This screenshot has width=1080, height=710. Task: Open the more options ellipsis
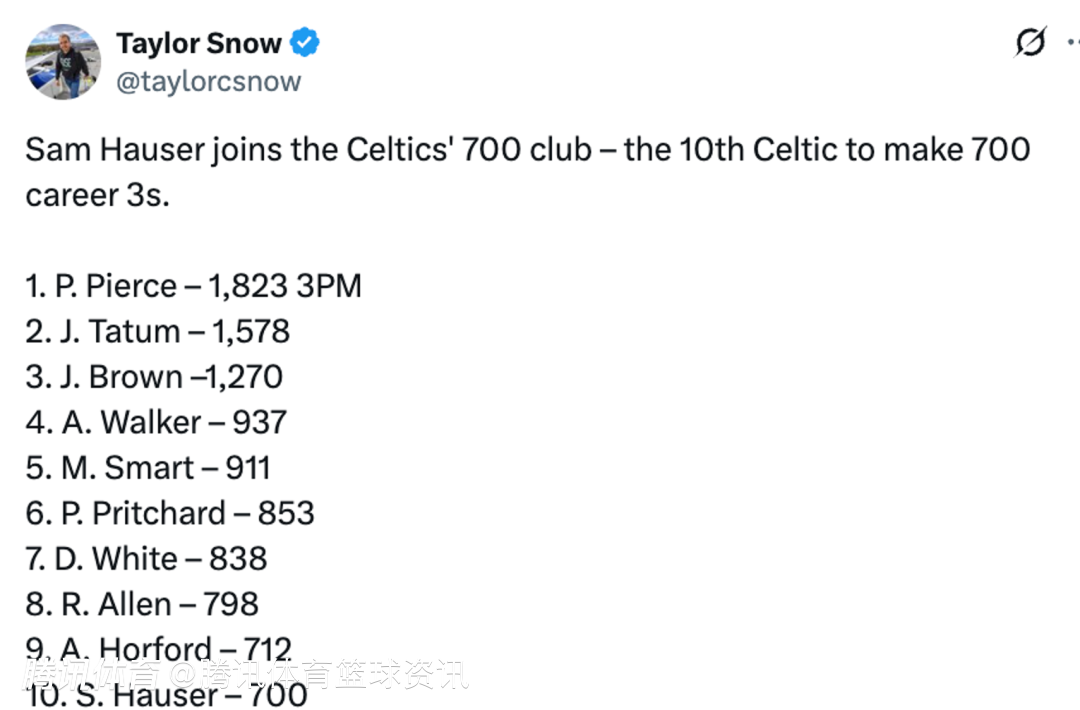tap(1072, 43)
